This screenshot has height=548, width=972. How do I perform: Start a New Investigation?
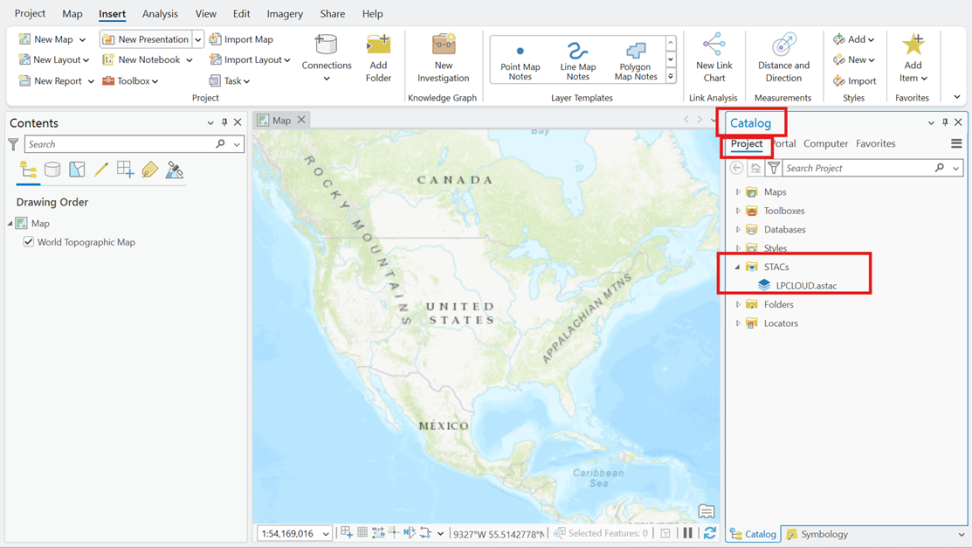coord(443,58)
